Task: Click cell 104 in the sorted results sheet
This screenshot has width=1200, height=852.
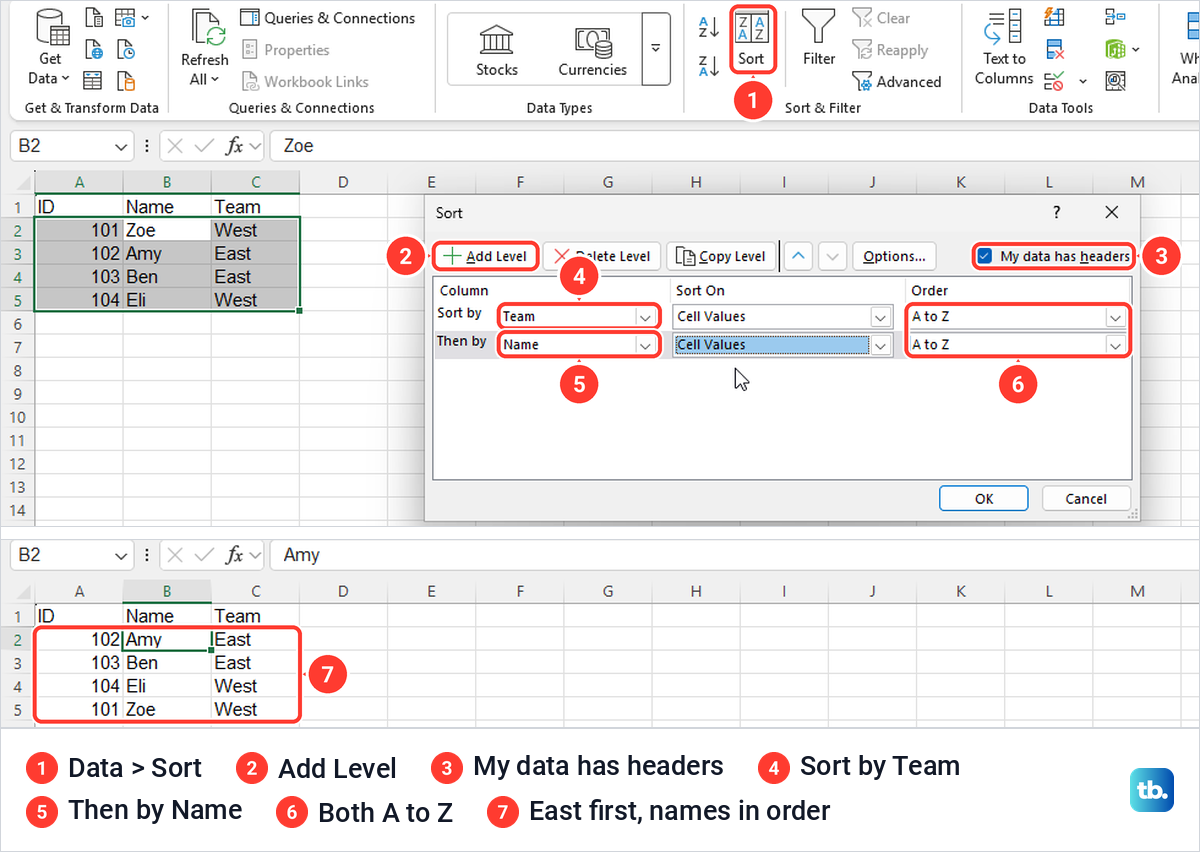Action: click(79, 686)
